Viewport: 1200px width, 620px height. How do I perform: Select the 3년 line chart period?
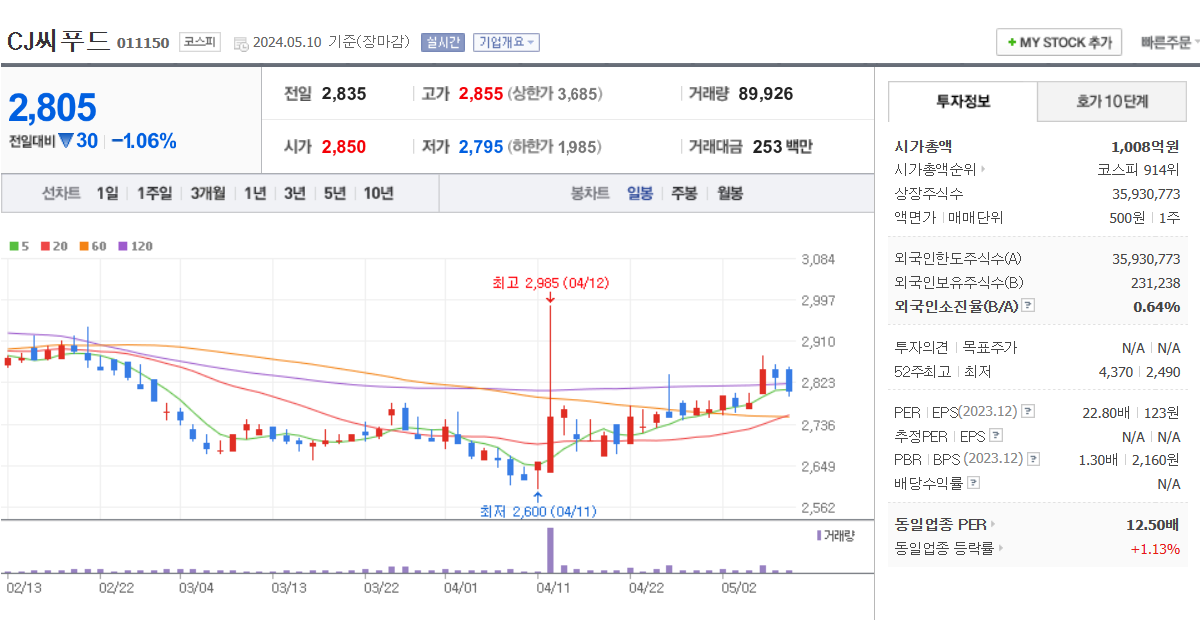click(x=295, y=194)
